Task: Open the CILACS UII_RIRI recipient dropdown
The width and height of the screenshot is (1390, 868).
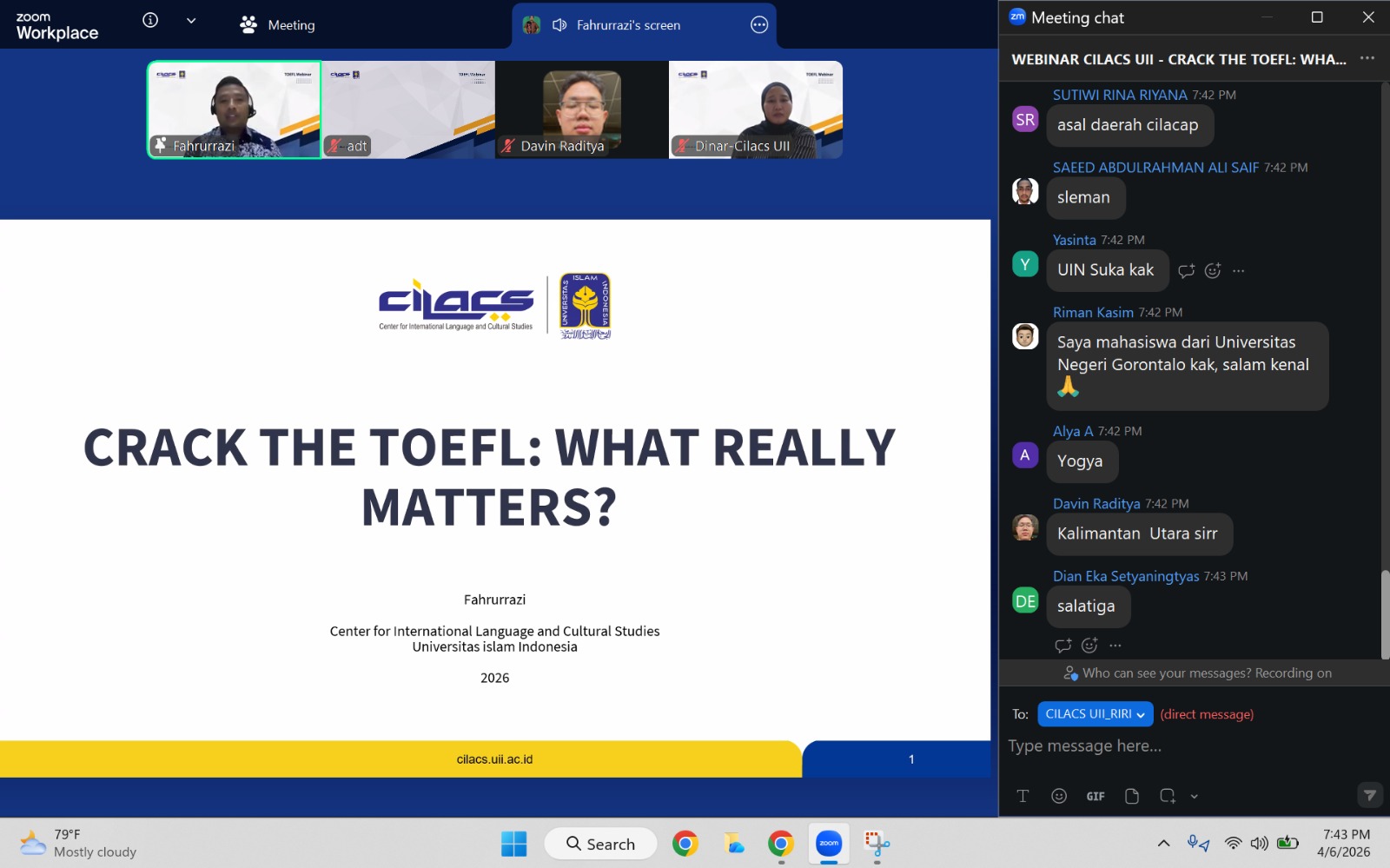Action: 1095,714
